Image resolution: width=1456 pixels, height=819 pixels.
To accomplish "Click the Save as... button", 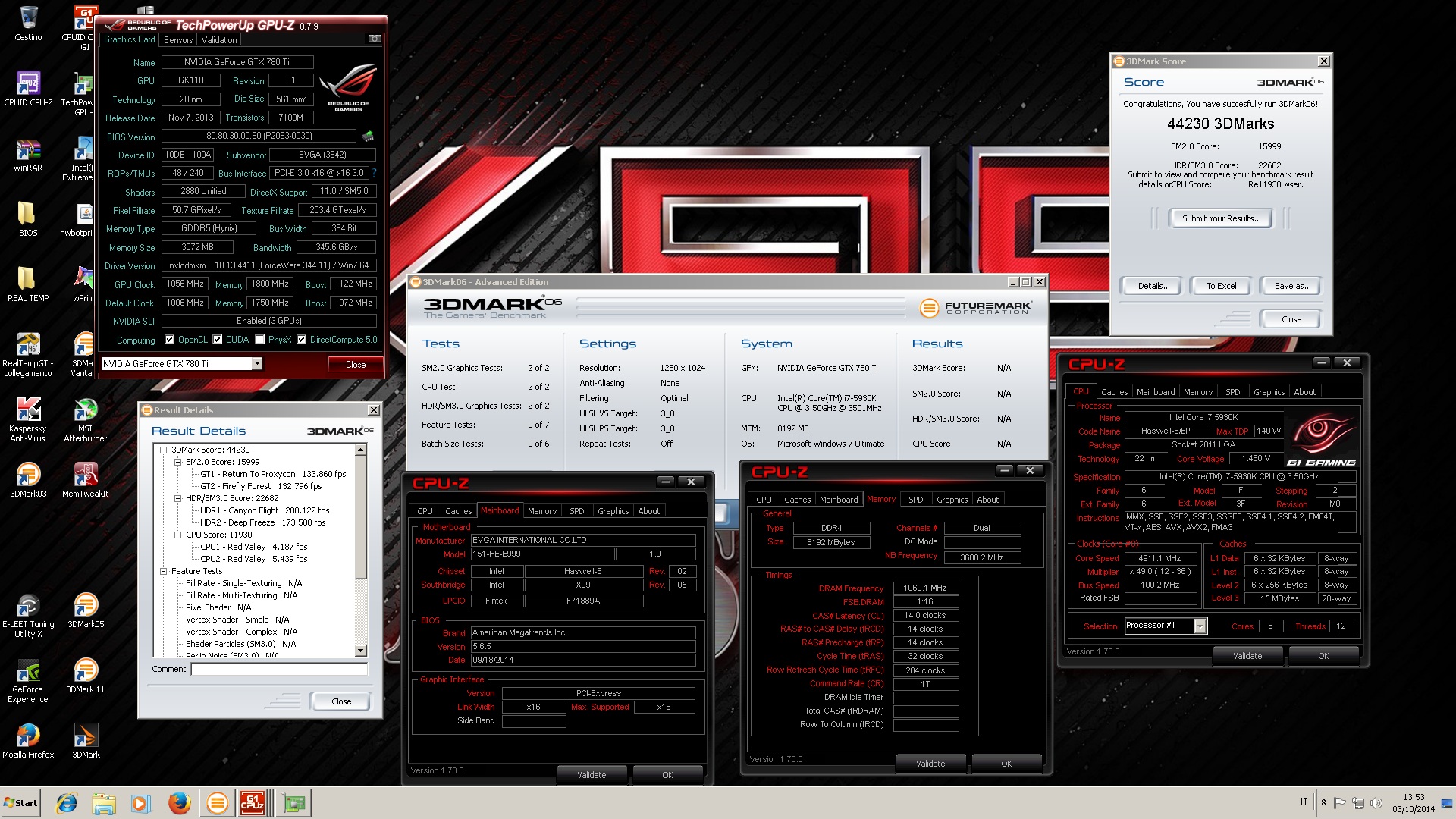I will coord(1292,286).
